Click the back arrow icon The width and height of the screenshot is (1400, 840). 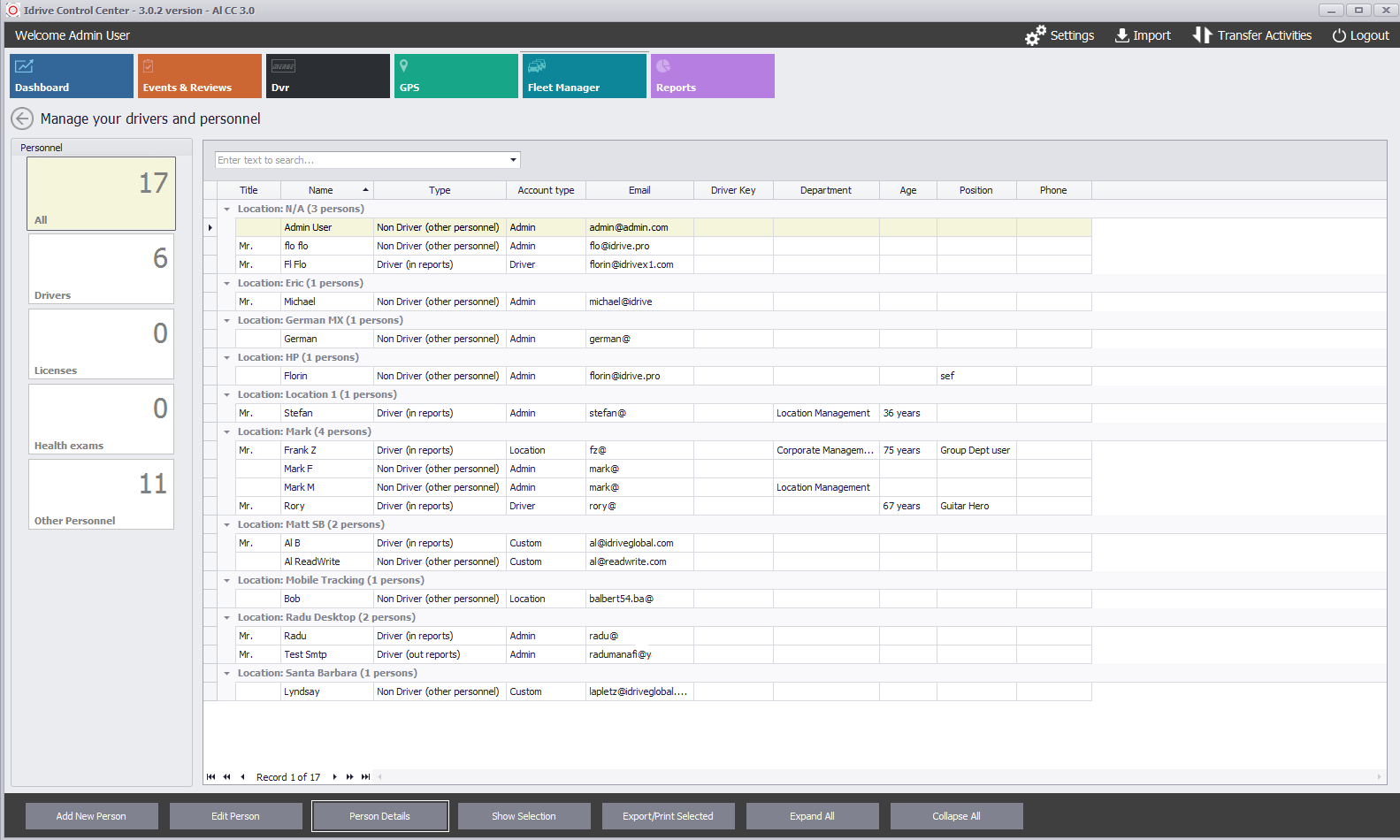(x=22, y=118)
